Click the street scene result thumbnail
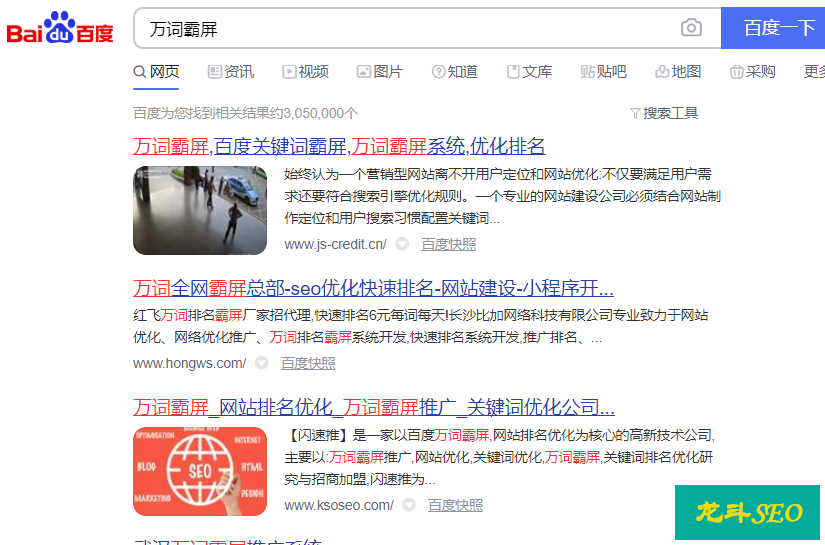 [x=200, y=210]
